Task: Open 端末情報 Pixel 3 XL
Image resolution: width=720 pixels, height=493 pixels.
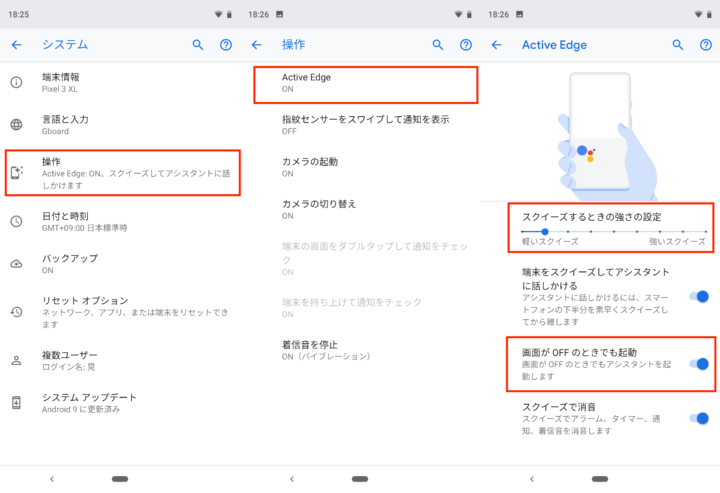Action: coord(120,83)
